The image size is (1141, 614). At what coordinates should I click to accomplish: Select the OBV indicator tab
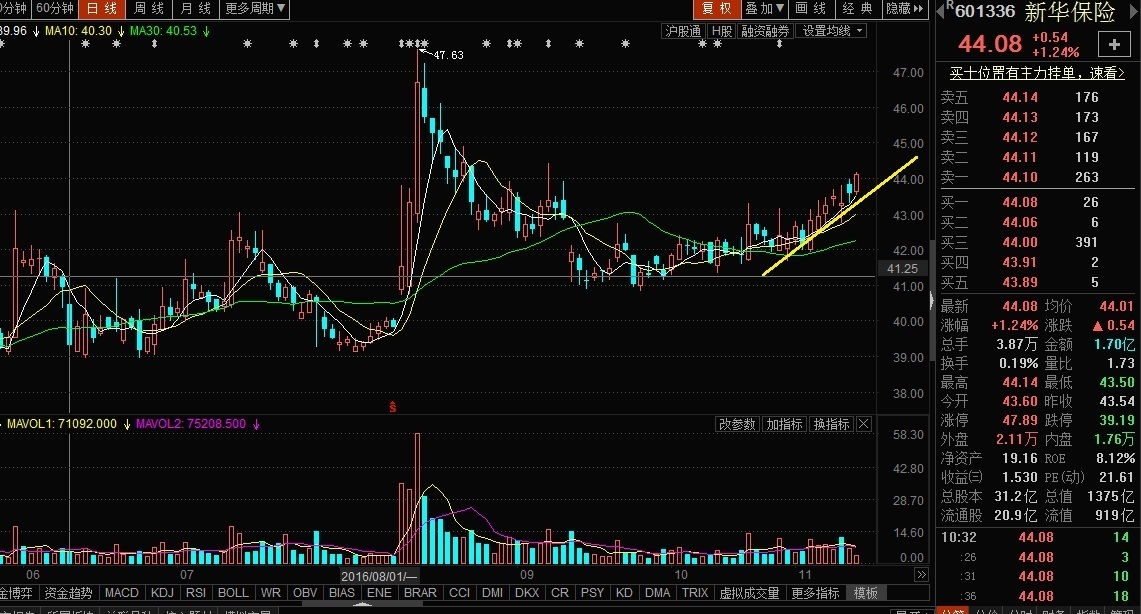tap(305, 593)
